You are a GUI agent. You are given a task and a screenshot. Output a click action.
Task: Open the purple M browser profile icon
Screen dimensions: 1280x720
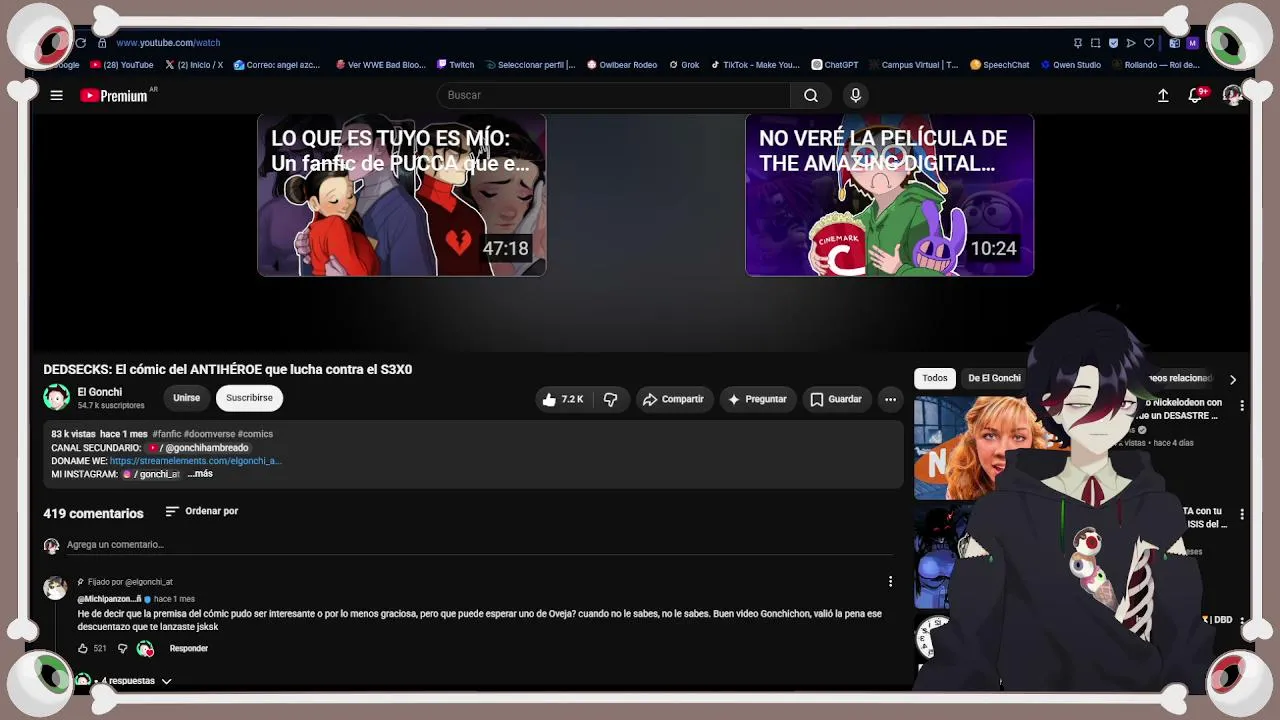pos(1192,43)
